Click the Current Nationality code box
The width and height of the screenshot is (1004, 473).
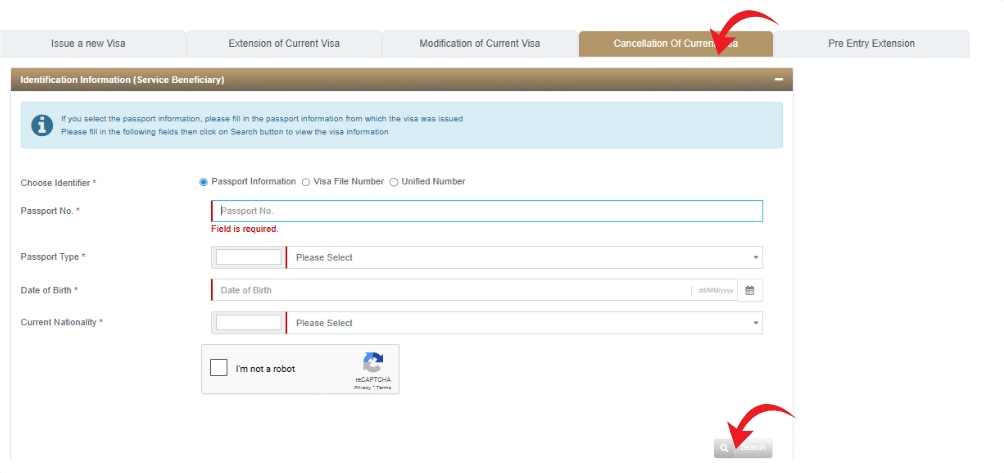tap(249, 323)
